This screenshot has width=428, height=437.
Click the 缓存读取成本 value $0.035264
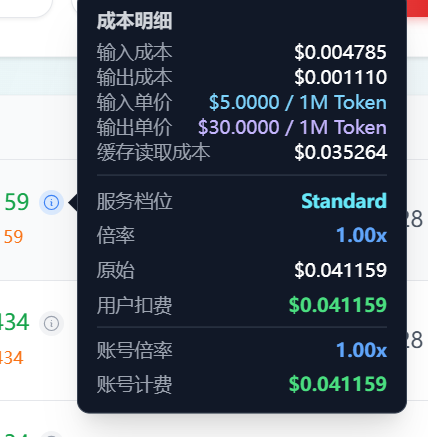340,152
